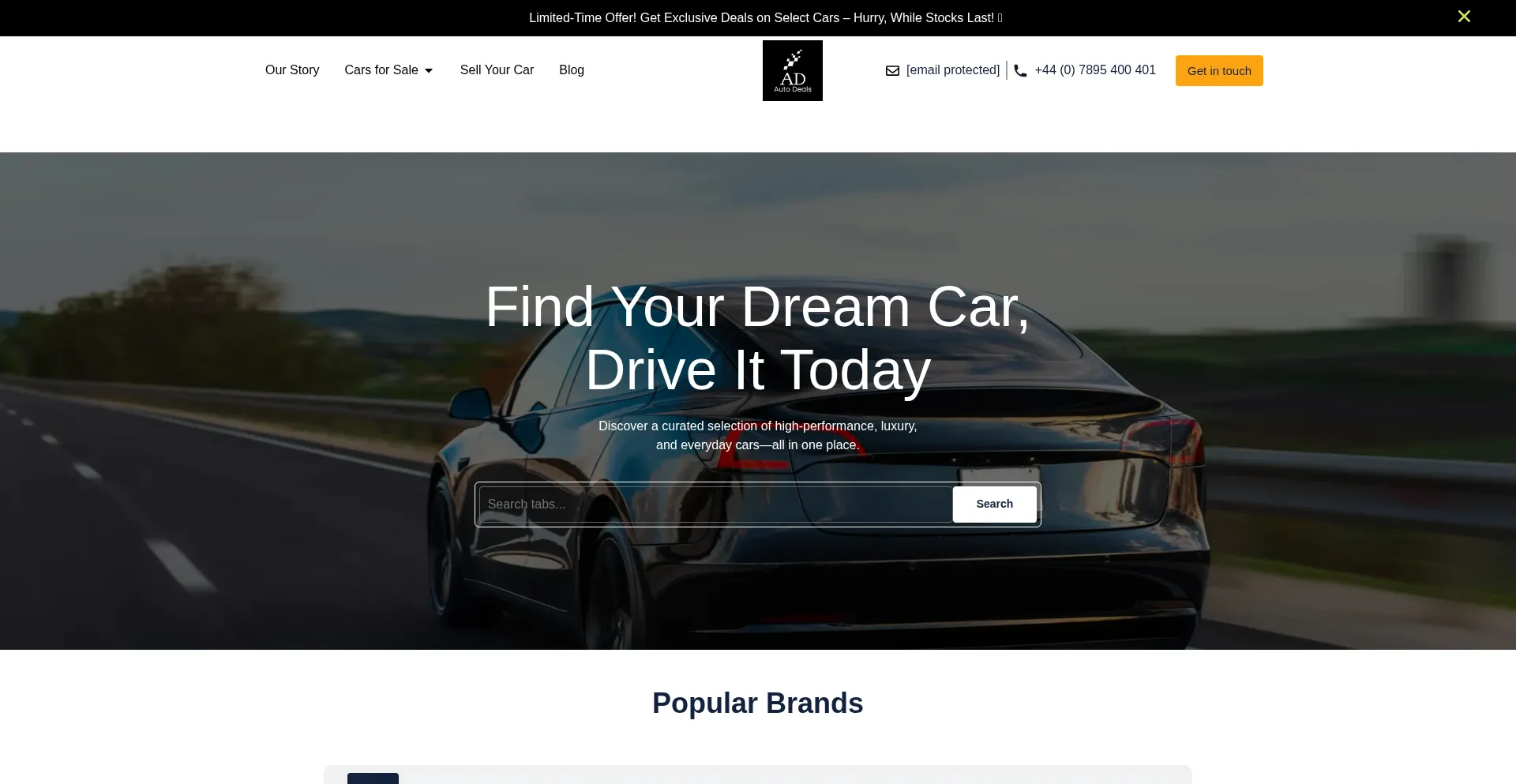Click the white Search button
Viewport: 1516px width, 784px height.
[994, 504]
